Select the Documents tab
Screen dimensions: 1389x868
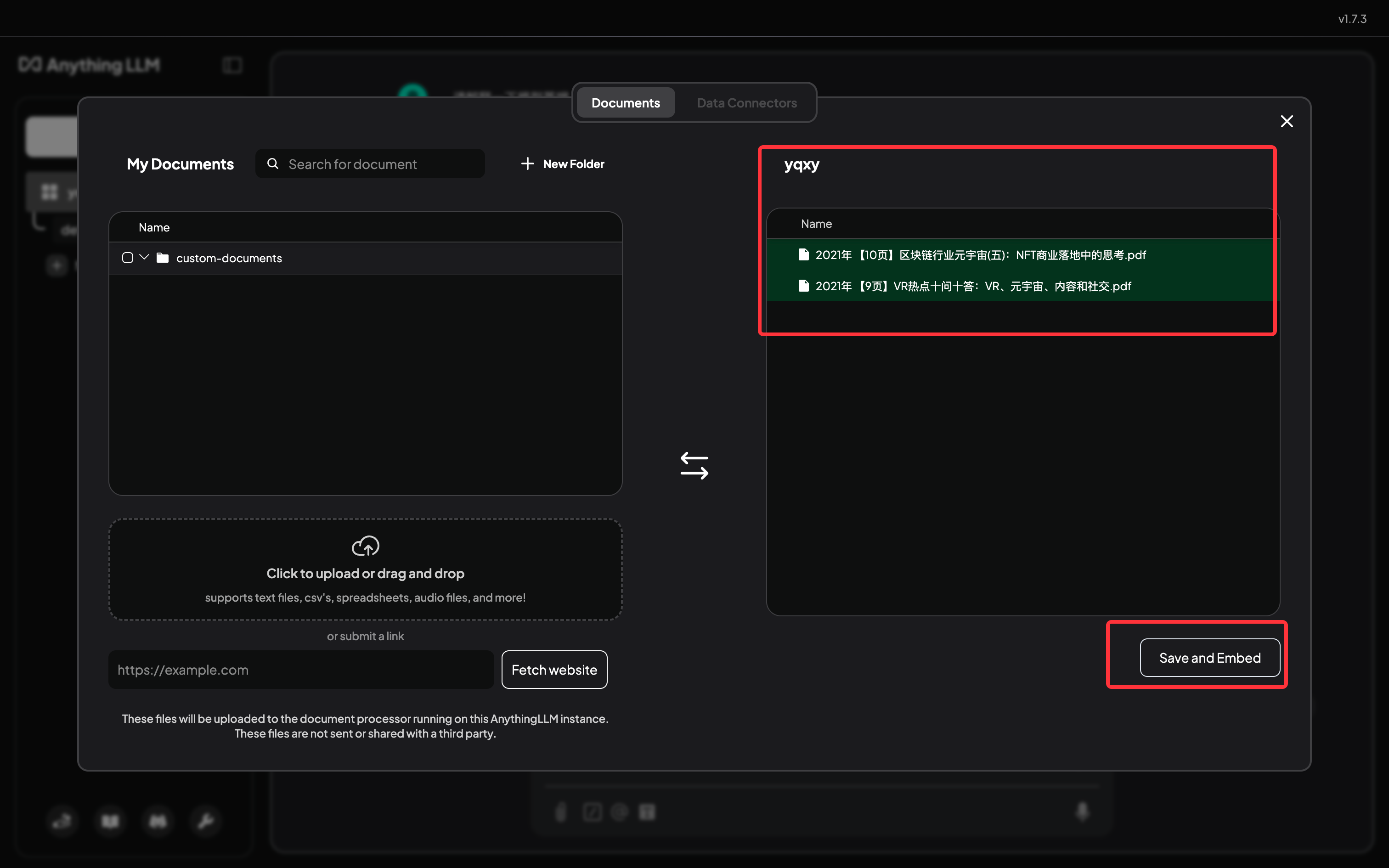pyautogui.click(x=625, y=102)
